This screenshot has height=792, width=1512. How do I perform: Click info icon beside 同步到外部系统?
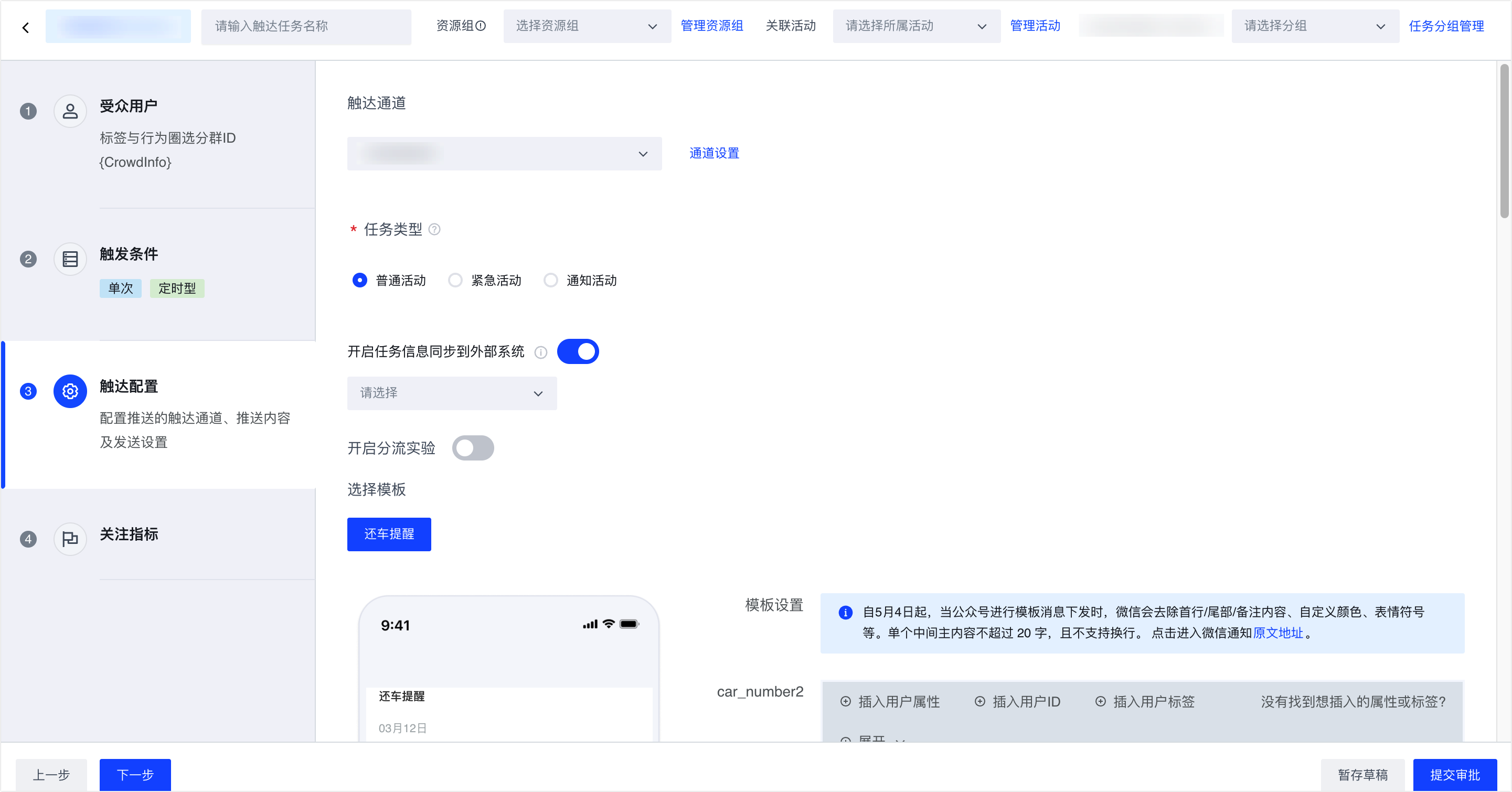(x=540, y=352)
